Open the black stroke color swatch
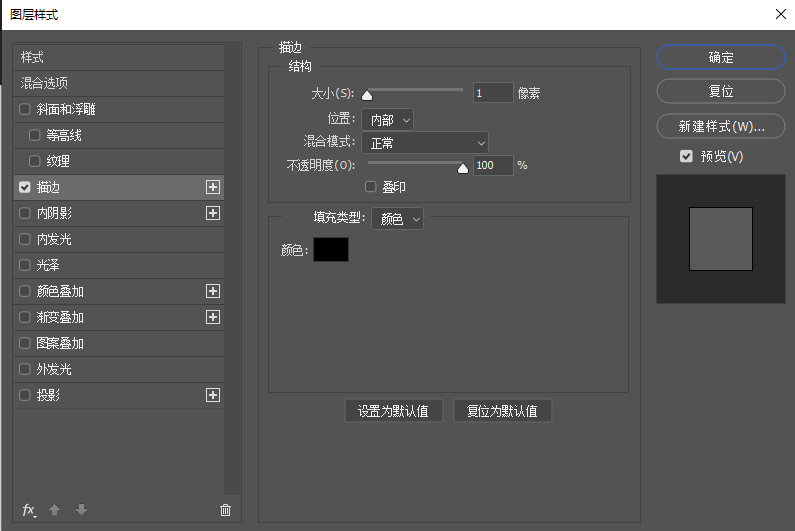The image size is (795, 531). point(331,250)
